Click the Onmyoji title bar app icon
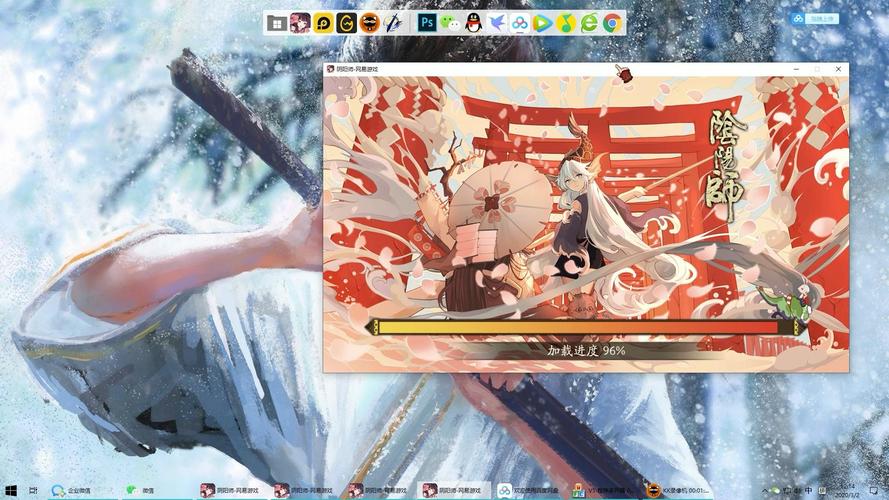This screenshot has height=500, width=889. [x=331, y=69]
